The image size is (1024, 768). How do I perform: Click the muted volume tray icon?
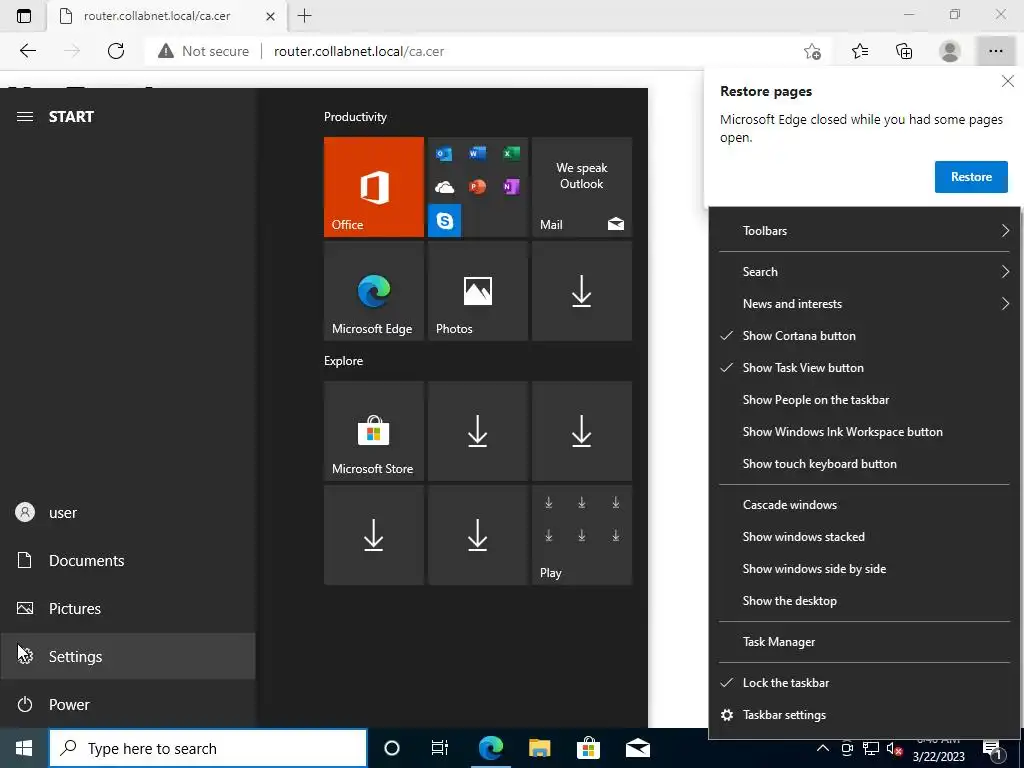pyautogui.click(x=893, y=749)
